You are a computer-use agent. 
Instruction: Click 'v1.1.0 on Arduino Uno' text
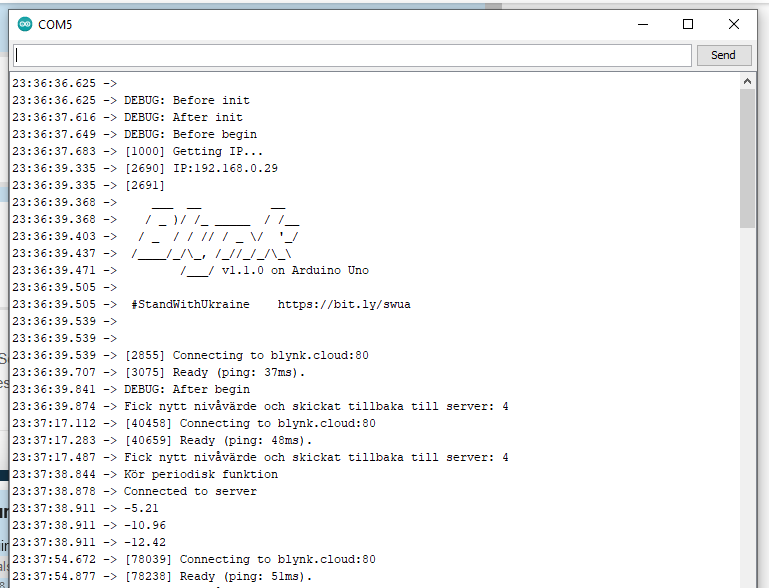click(x=295, y=270)
